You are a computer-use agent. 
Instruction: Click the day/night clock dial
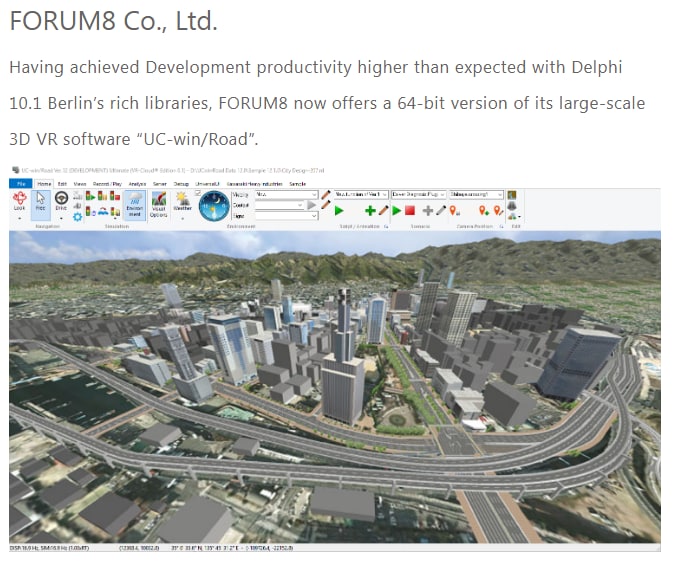[x=214, y=206]
